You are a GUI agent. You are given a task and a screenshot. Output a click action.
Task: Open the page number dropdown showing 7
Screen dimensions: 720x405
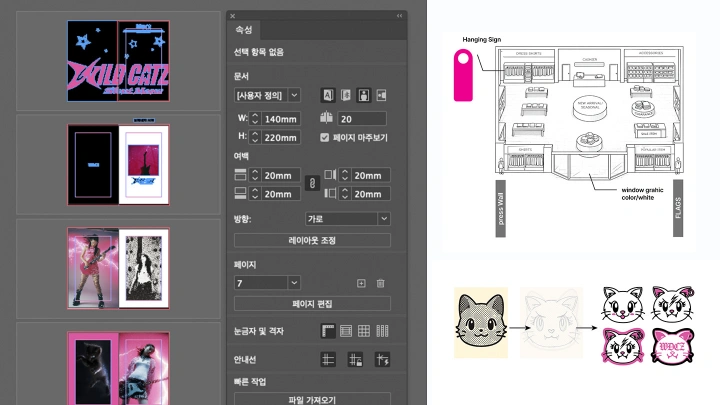click(x=294, y=283)
